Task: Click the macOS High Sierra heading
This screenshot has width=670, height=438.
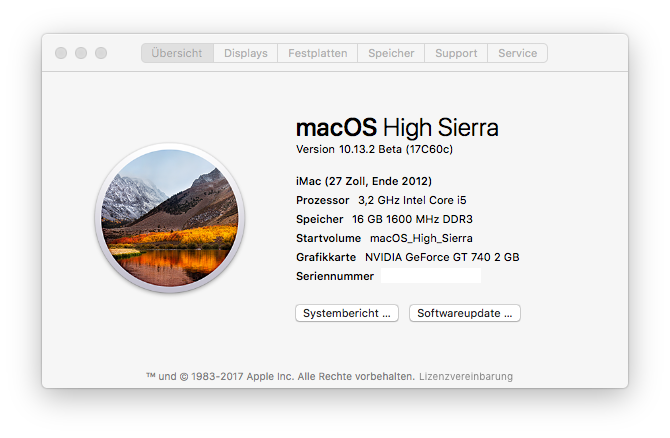Action: click(x=397, y=128)
